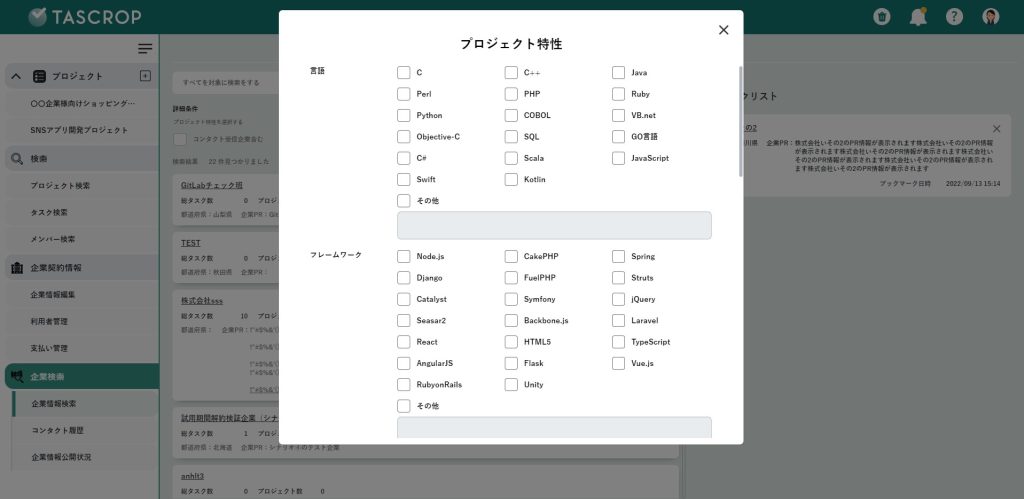Tick the COBOL checkbox
Image resolution: width=1024 pixels, height=499 pixels.
coord(511,116)
